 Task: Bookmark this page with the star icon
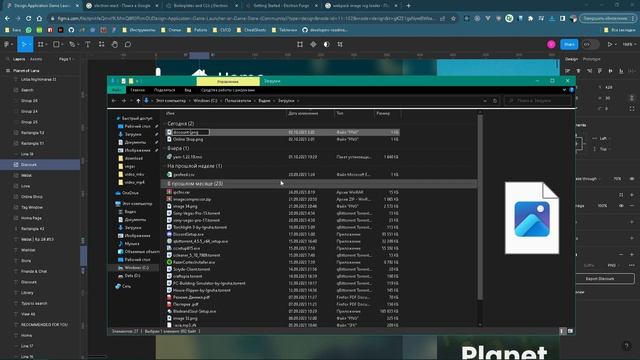[453, 18]
